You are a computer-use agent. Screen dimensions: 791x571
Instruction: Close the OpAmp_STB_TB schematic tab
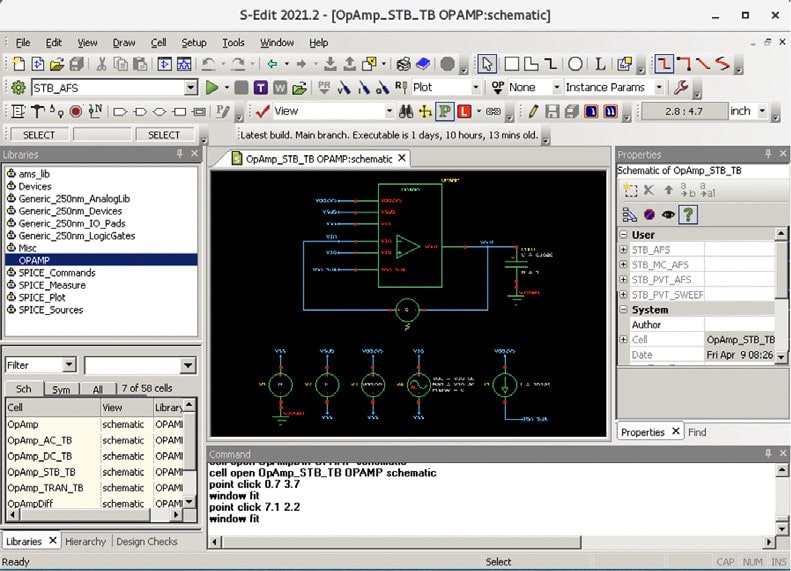tap(402, 158)
